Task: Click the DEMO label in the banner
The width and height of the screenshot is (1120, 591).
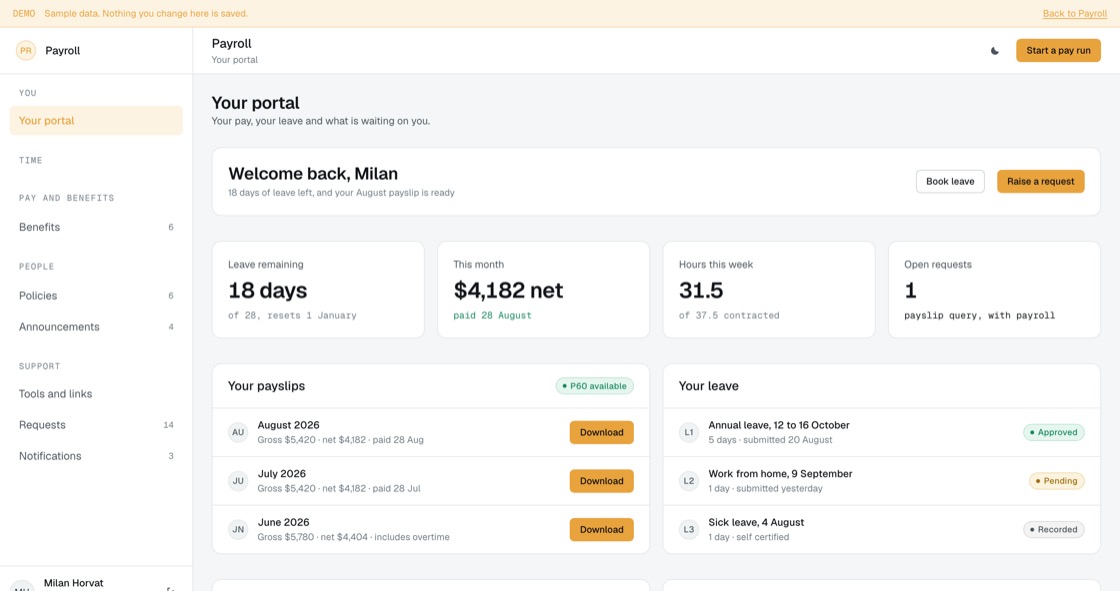Action: (24, 14)
